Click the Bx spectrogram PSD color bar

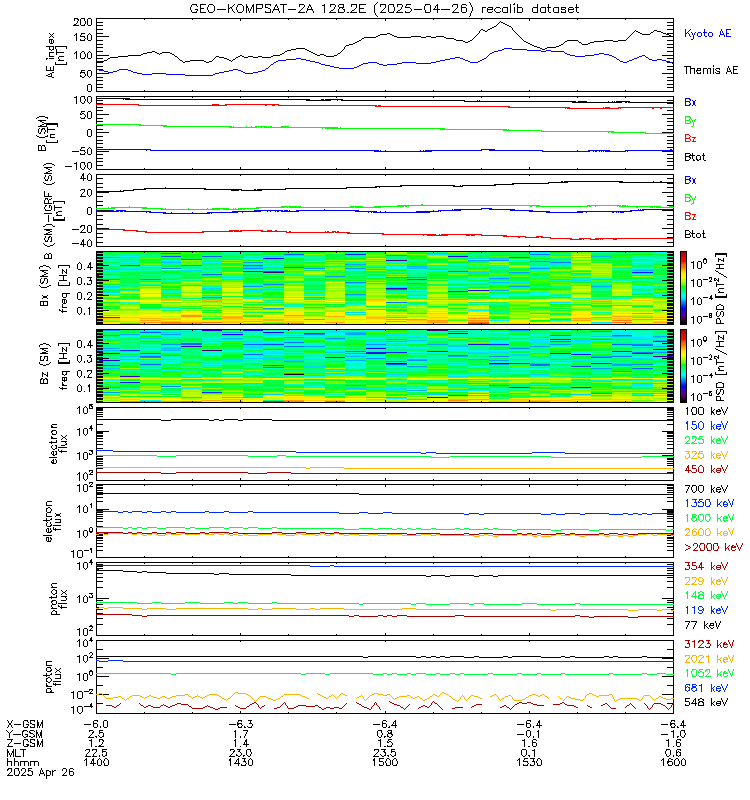coord(683,288)
